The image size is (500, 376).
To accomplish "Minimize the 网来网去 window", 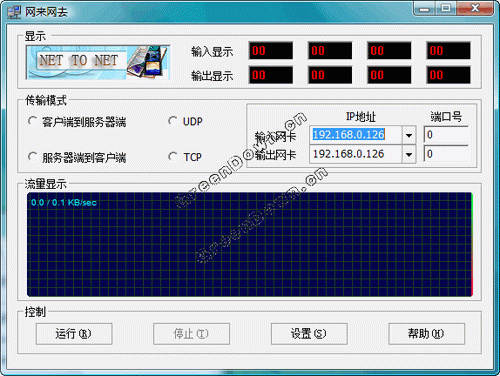I will pos(424,9).
